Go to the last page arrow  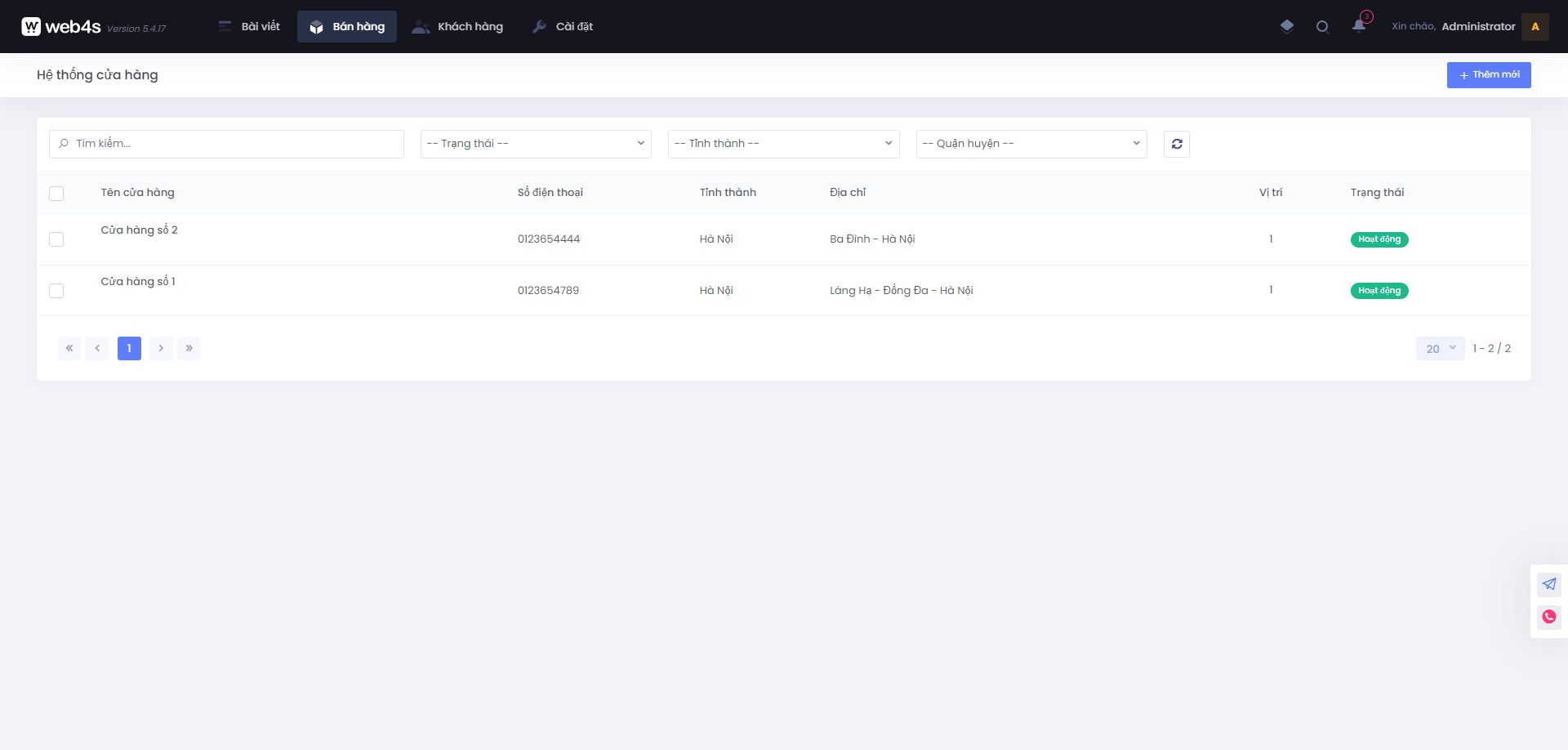click(189, 348)
